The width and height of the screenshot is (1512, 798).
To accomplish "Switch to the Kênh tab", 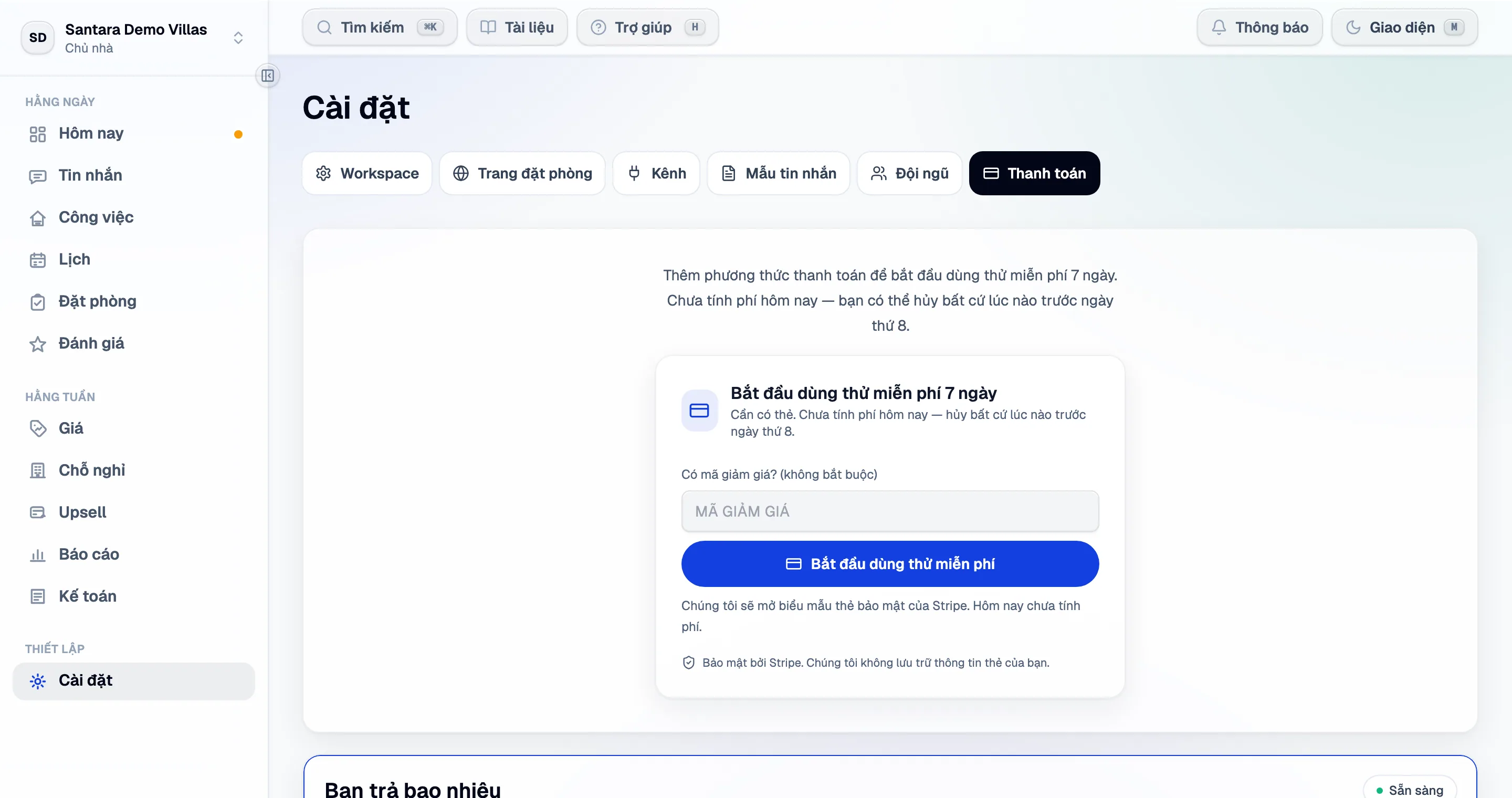I will pos(657,173).
